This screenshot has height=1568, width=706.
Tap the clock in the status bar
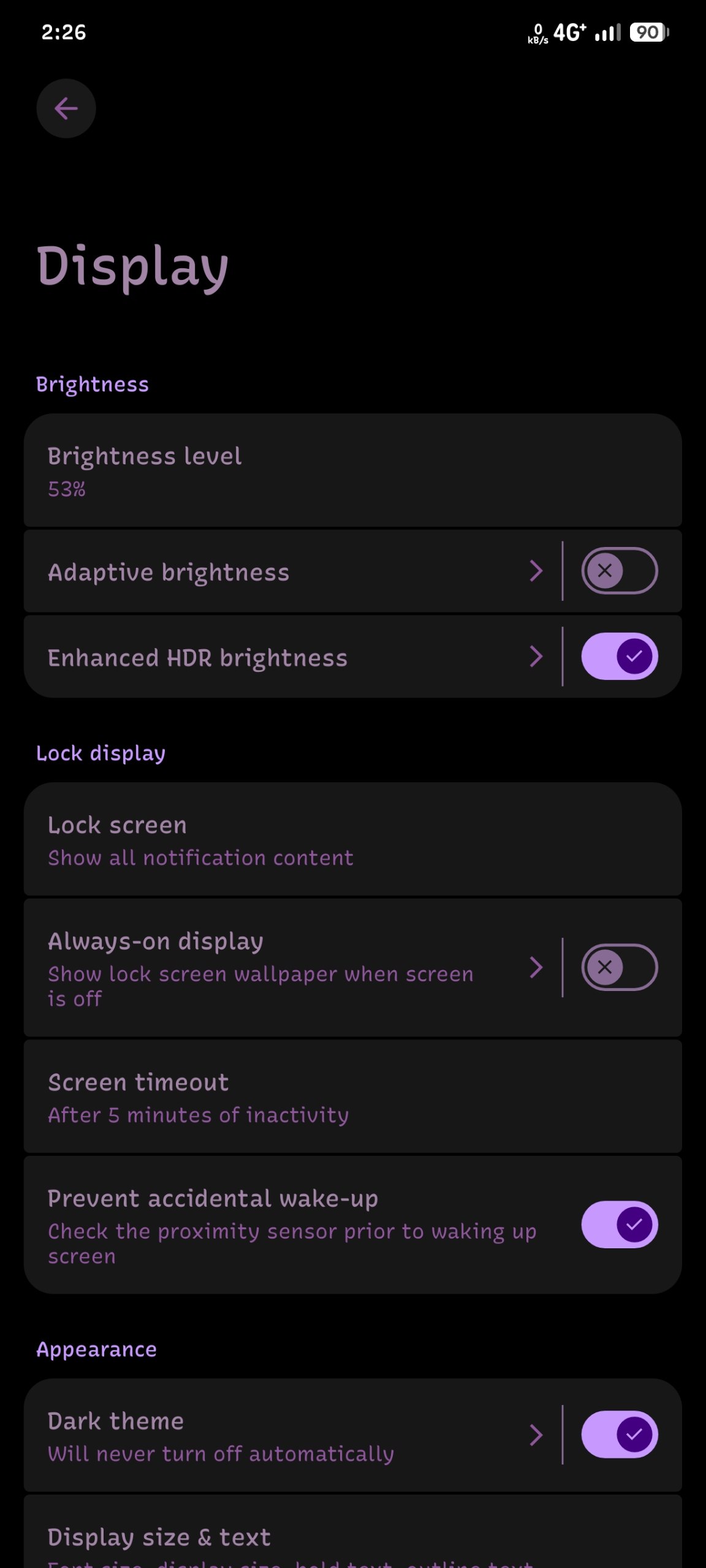64,32
